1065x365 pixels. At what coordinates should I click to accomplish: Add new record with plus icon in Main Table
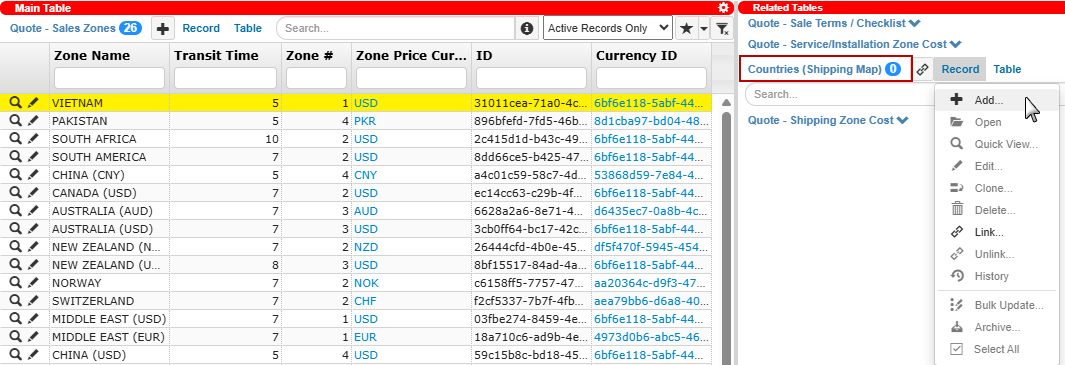click(x=163, y=29)
